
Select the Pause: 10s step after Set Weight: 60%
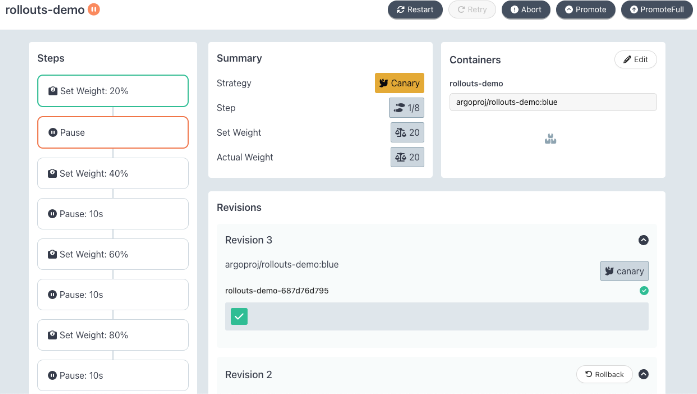coord(113,295)
